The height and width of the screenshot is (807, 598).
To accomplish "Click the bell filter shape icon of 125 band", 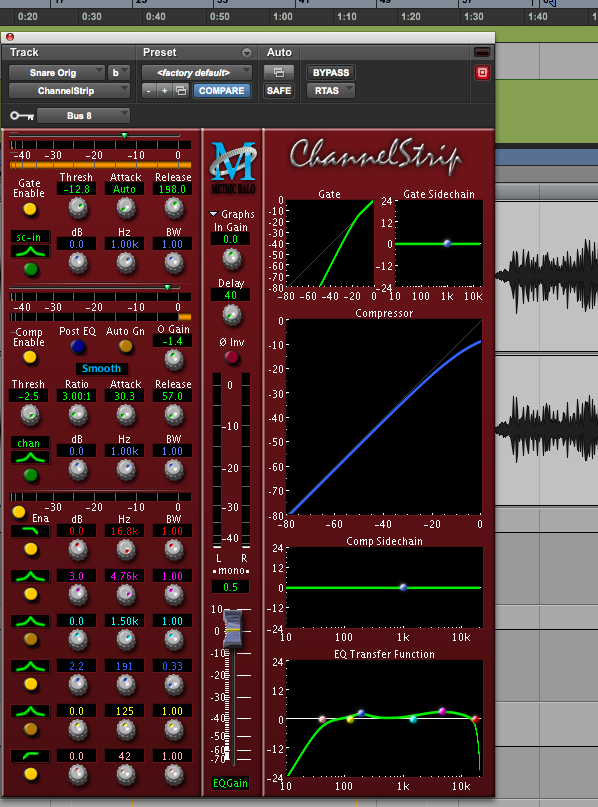I will (x=30, y=711).
